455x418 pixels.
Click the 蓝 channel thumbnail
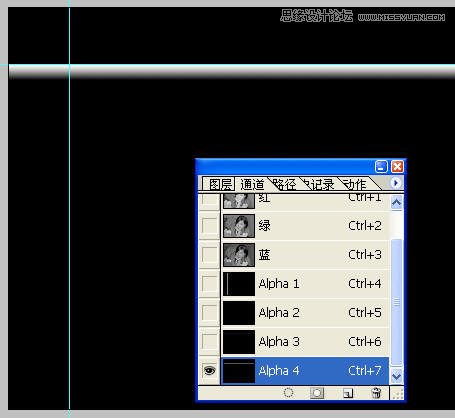tap(239, 255)
